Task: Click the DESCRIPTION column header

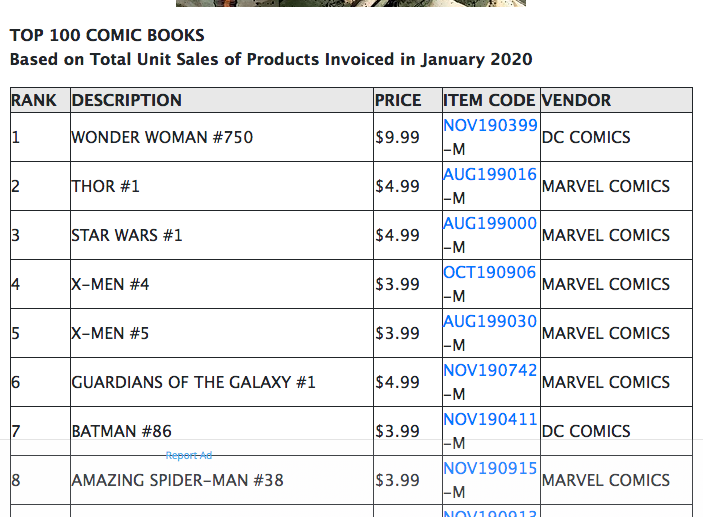Action: point(127,100)
